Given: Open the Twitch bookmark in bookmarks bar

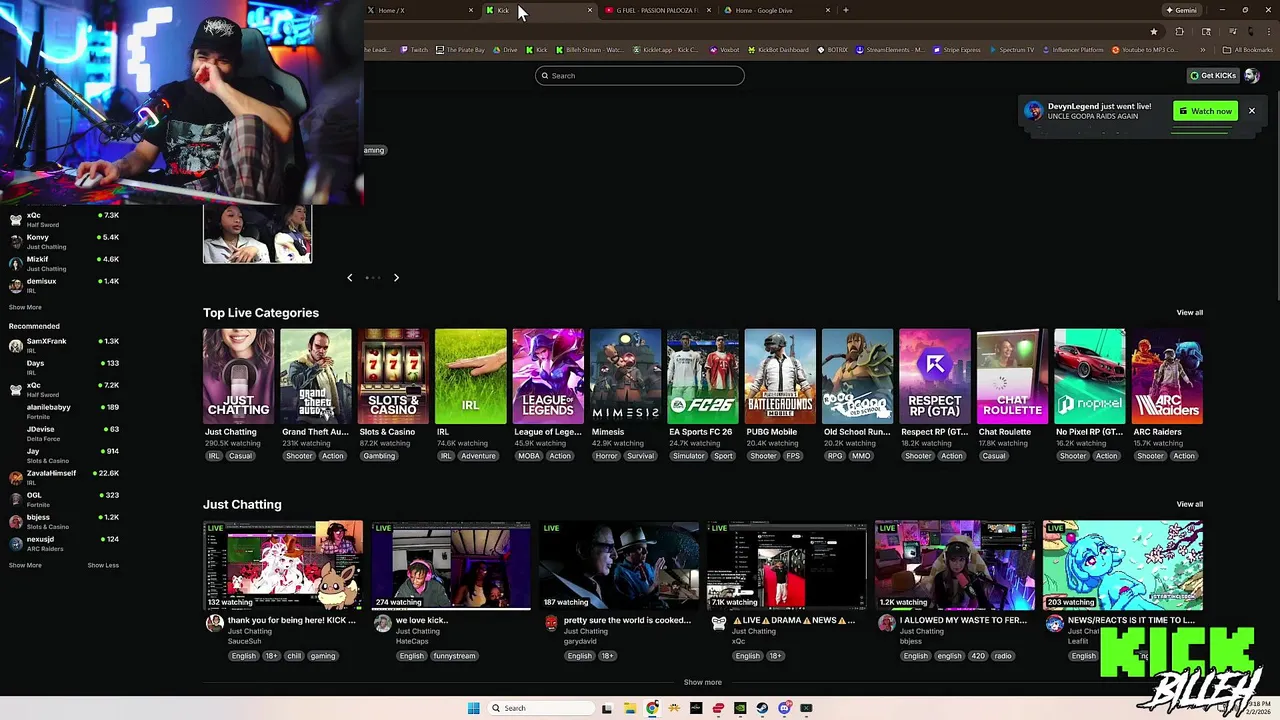Looking at the screenshot, I should (414, 50).
